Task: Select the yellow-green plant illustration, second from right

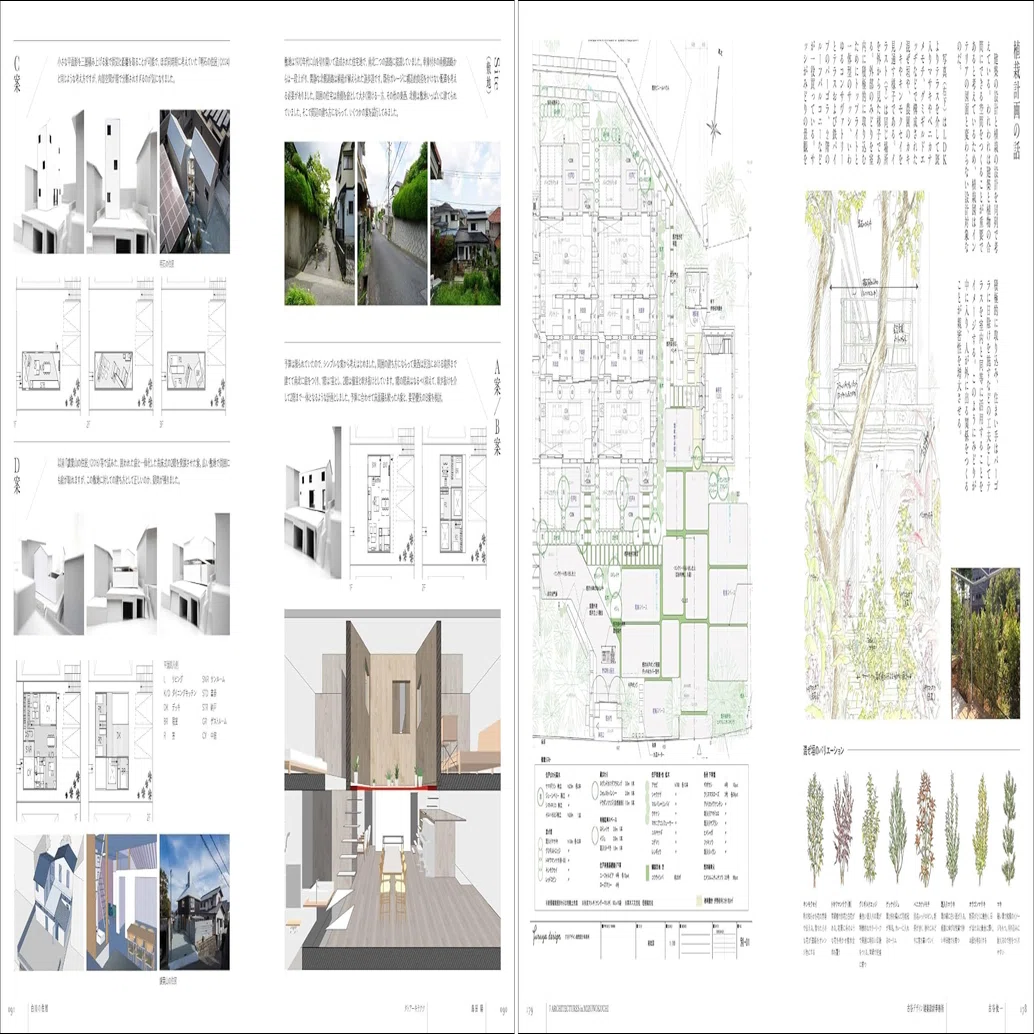Action: click(x=981, y=828)
